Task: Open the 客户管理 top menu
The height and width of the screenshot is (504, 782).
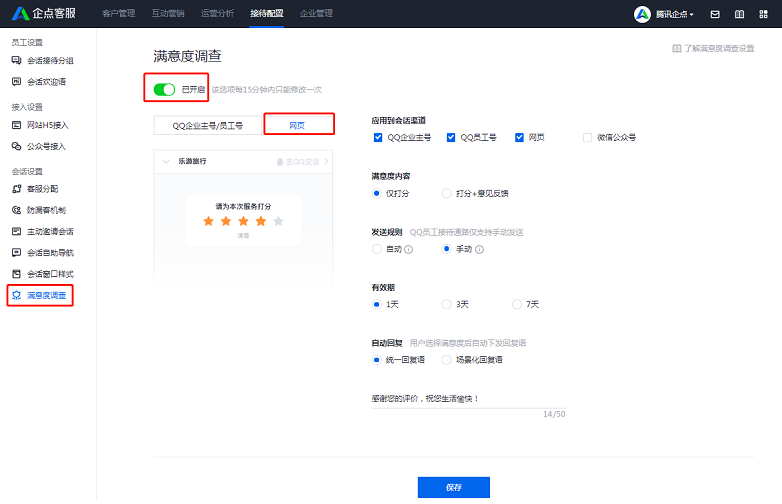Action: [119, 13]
